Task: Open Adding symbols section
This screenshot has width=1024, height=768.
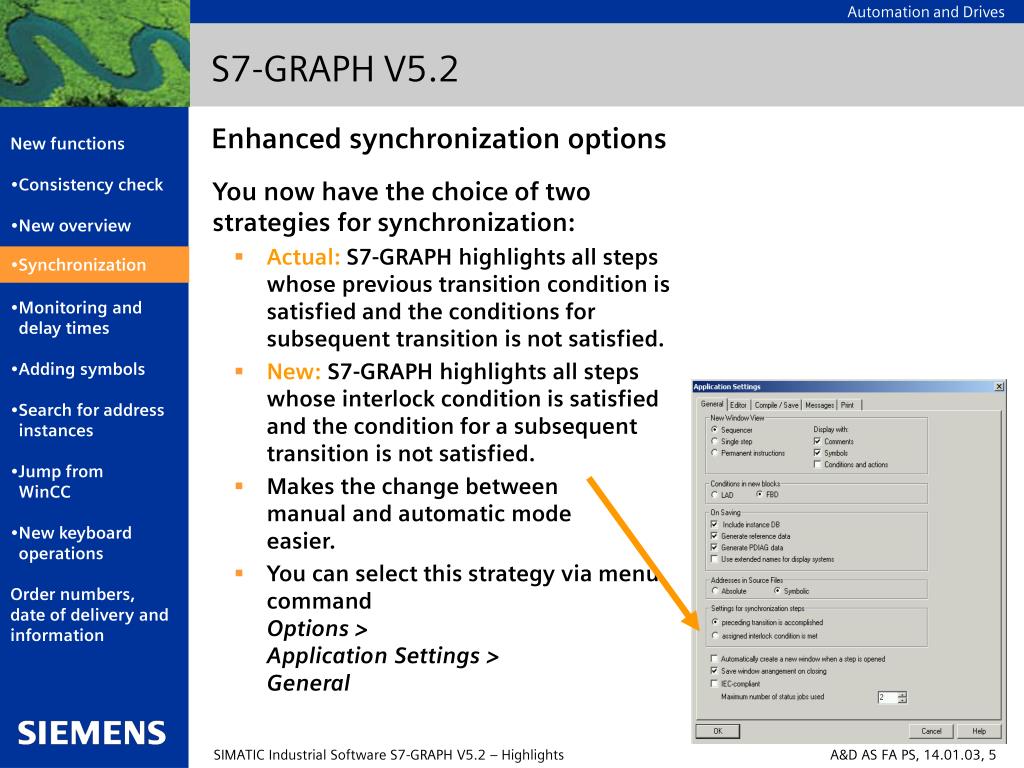Action: pyautogui.click(x=78, y=369)
